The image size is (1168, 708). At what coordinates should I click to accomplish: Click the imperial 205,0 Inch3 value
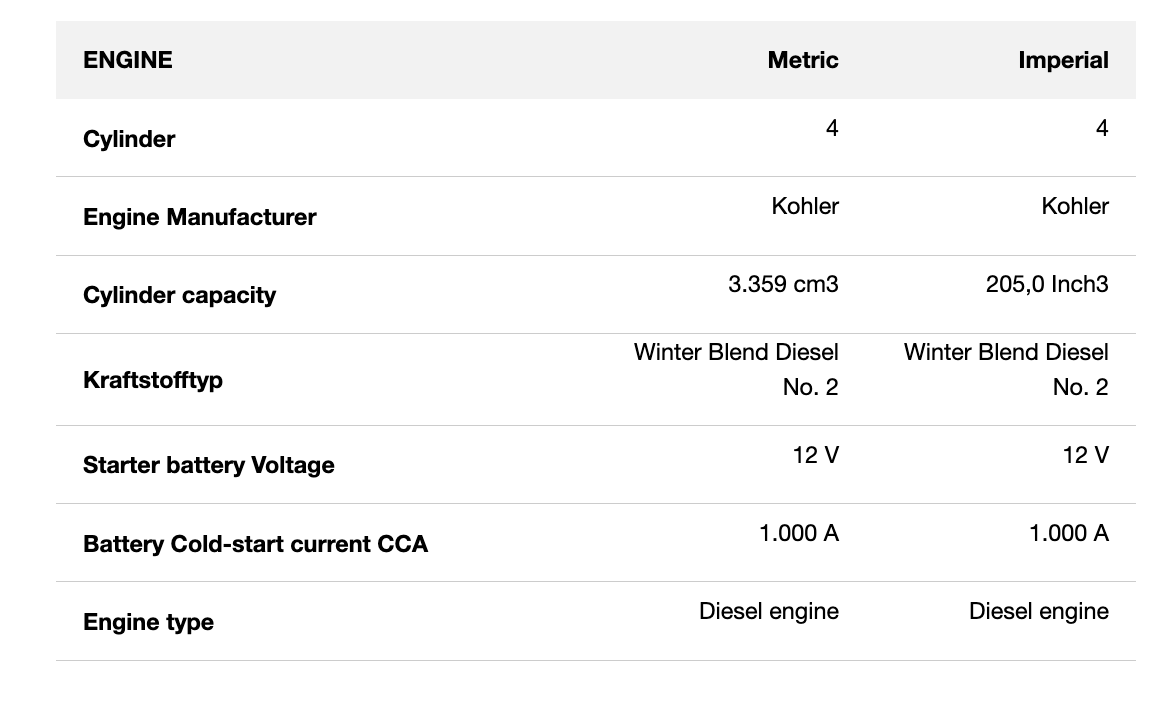[1047, 284]
